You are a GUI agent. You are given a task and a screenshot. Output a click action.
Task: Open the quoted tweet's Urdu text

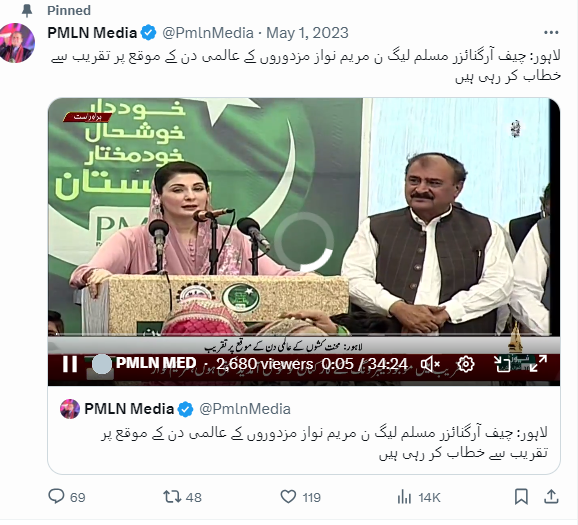tap(324, 444)
